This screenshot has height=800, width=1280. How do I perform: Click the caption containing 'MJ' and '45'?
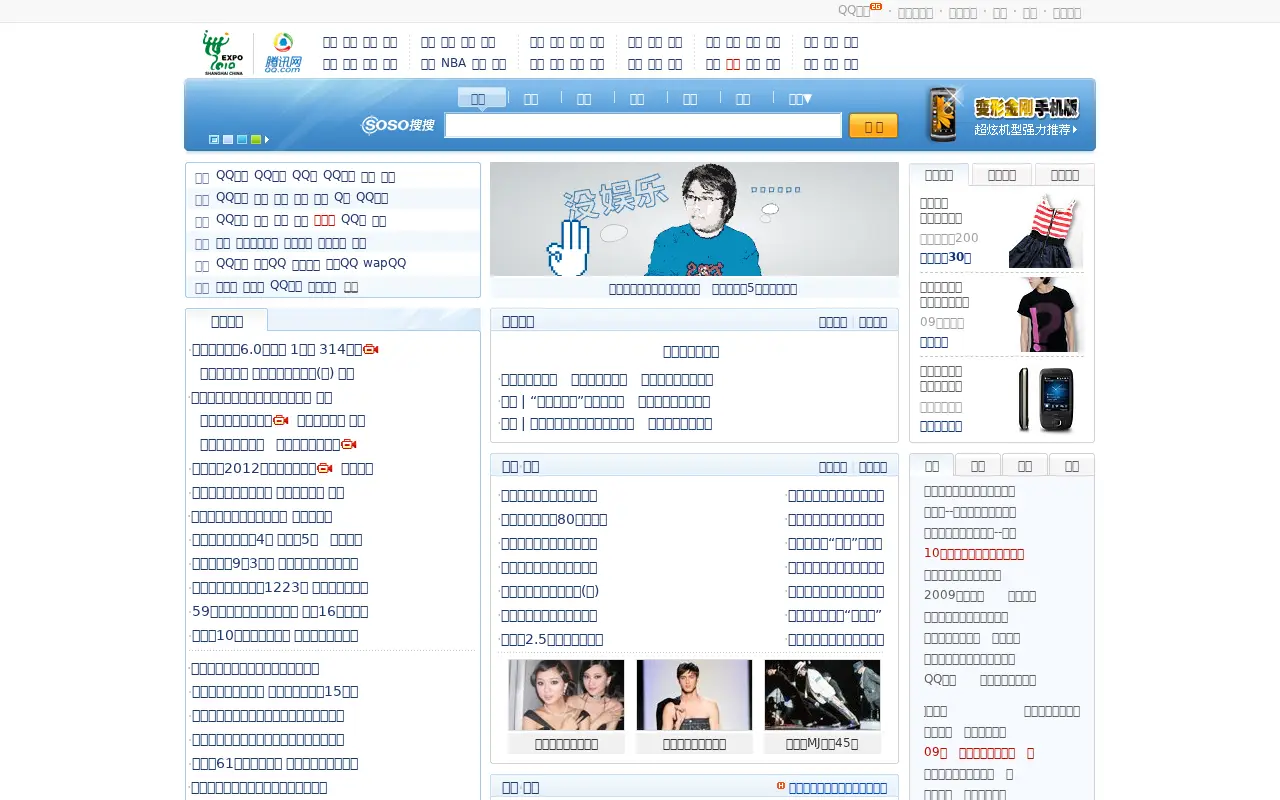822,743
